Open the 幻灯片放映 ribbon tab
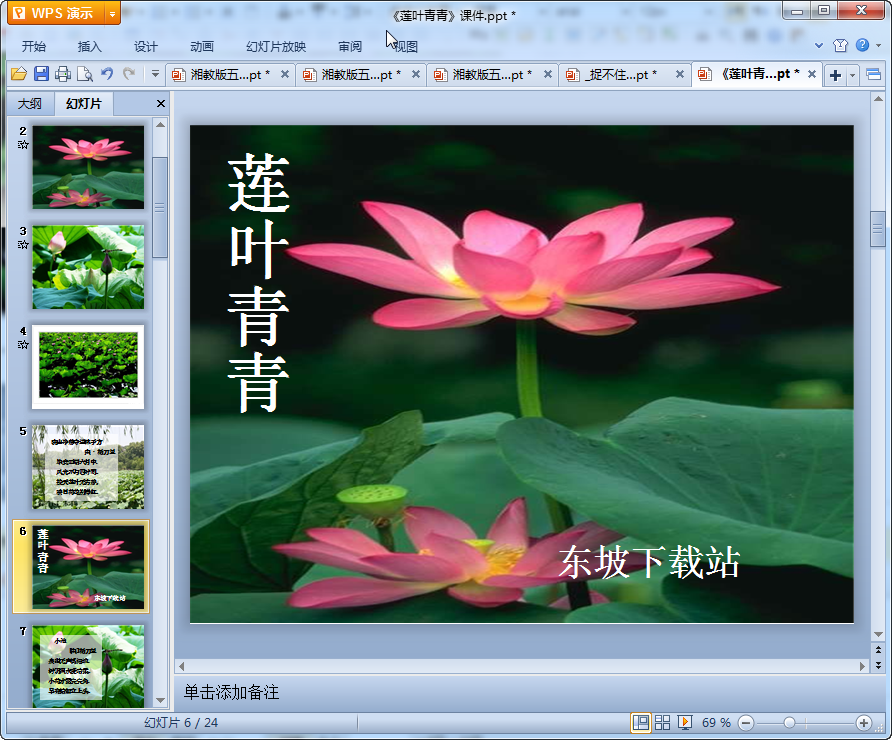 [276, 47]
